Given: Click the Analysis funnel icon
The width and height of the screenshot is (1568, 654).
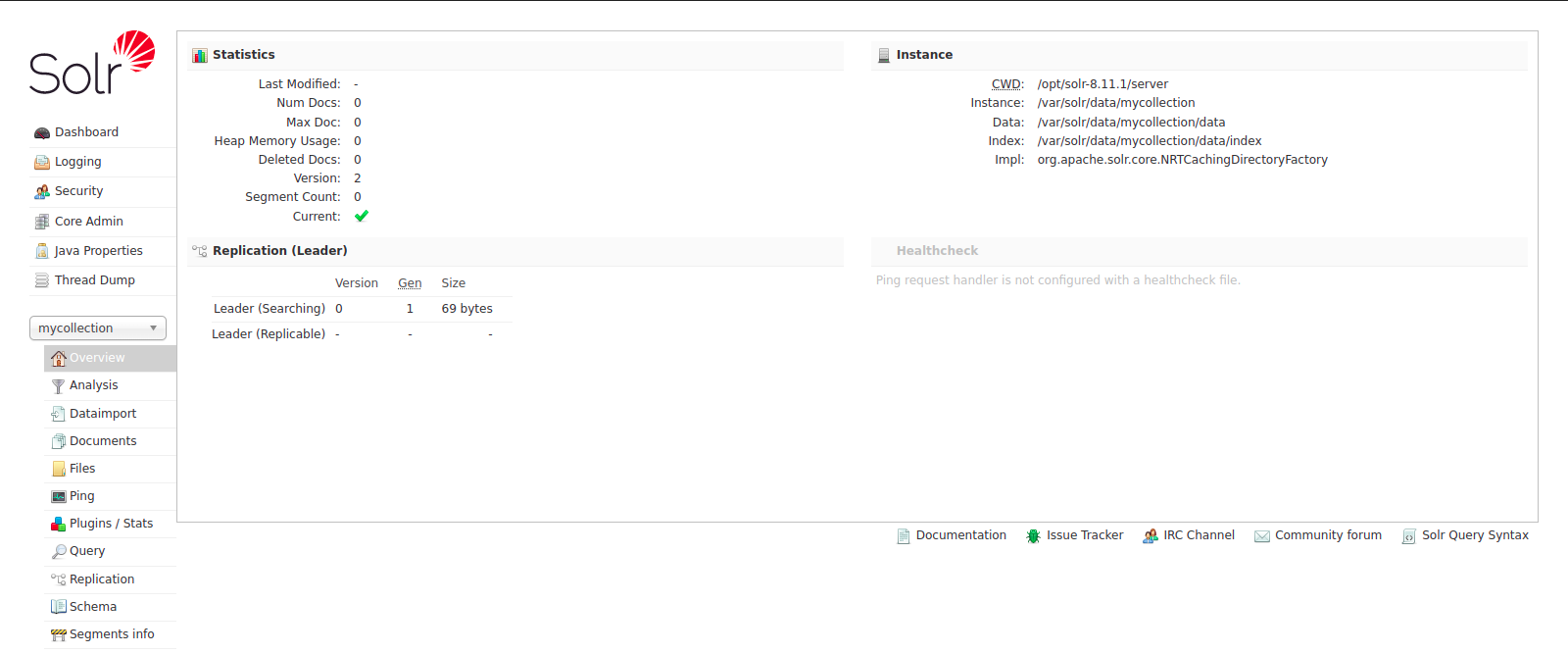Looking at the screenshot, I should point(59,385).
